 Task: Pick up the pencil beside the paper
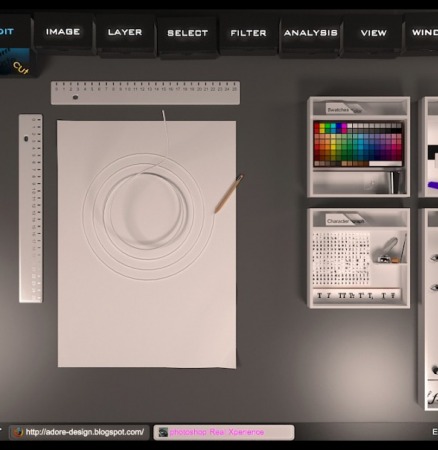point(229,194)
